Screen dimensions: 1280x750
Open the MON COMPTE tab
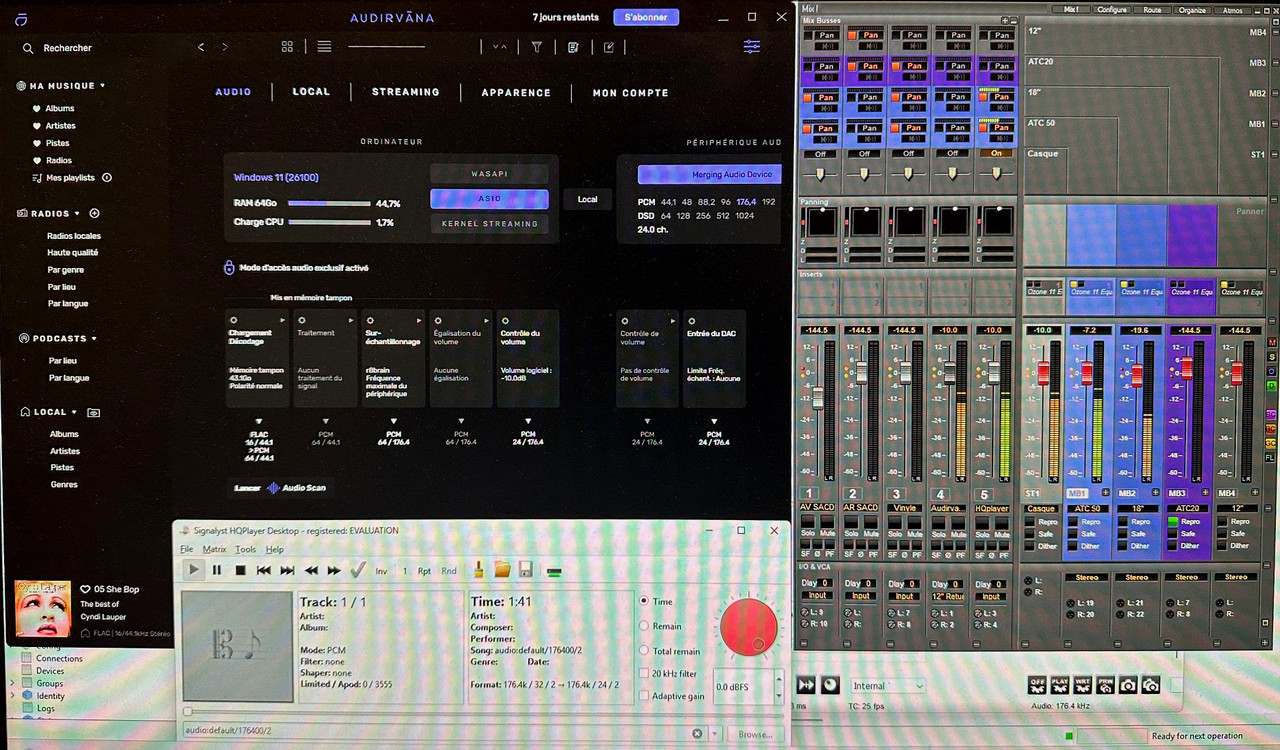[630, 93]
